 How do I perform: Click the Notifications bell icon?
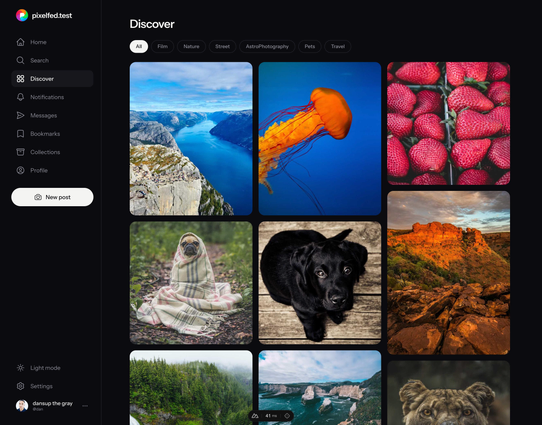tap(20, 97)
